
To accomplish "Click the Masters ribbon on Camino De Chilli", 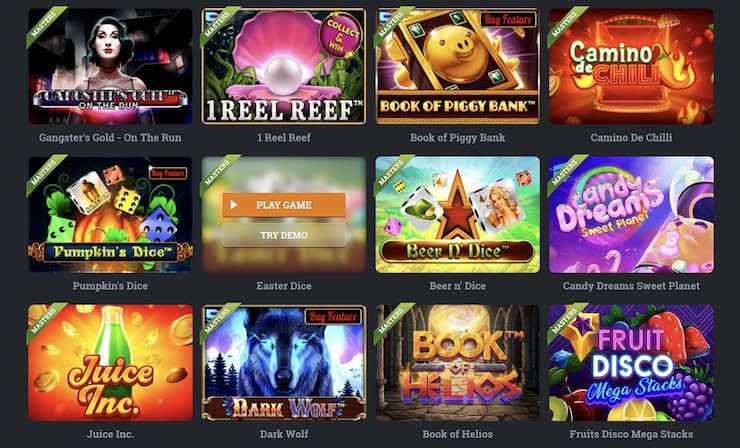I will [x=565, y=23].
